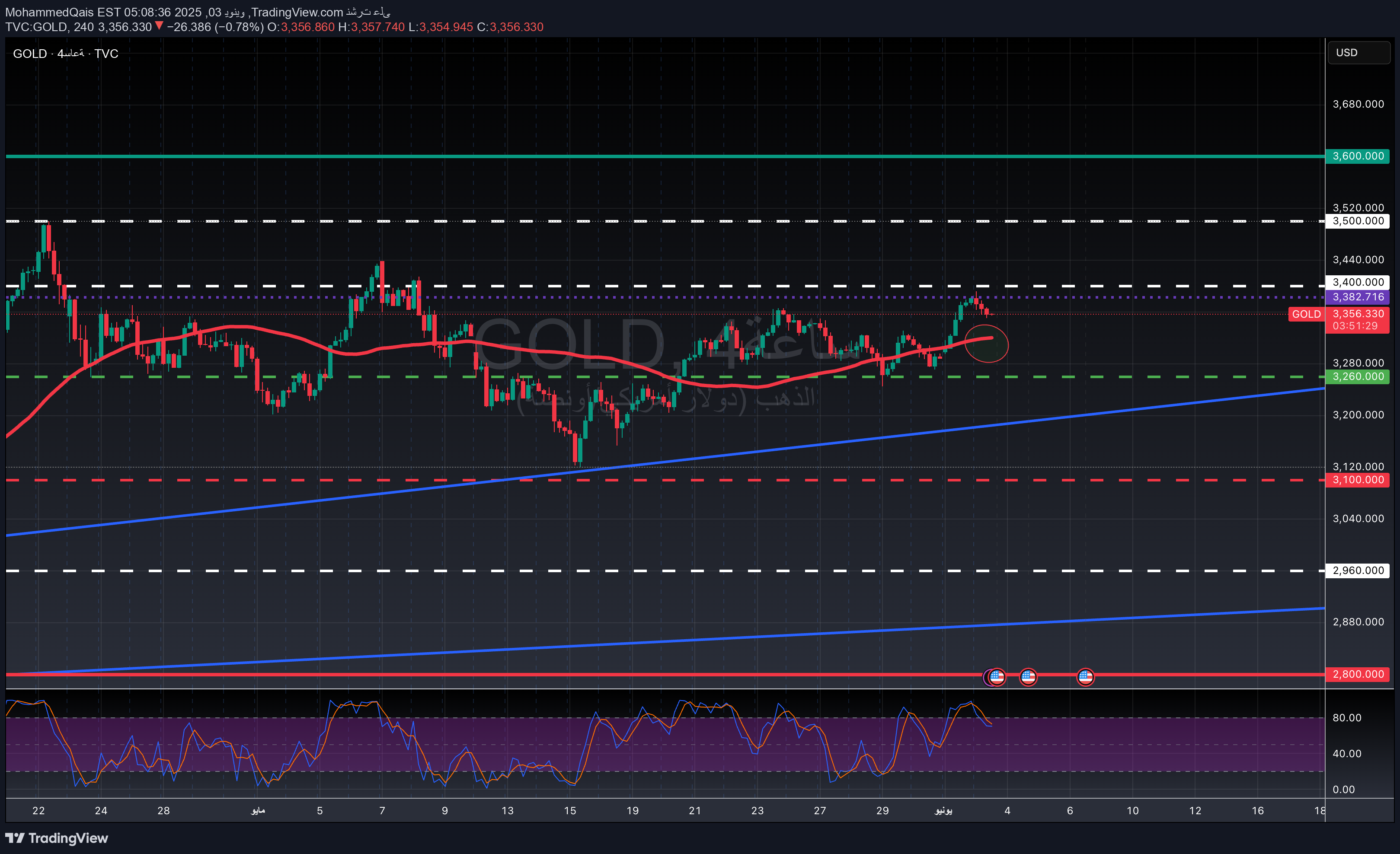Click the 3,040.000 axis value

click(x=1358, y=519)
